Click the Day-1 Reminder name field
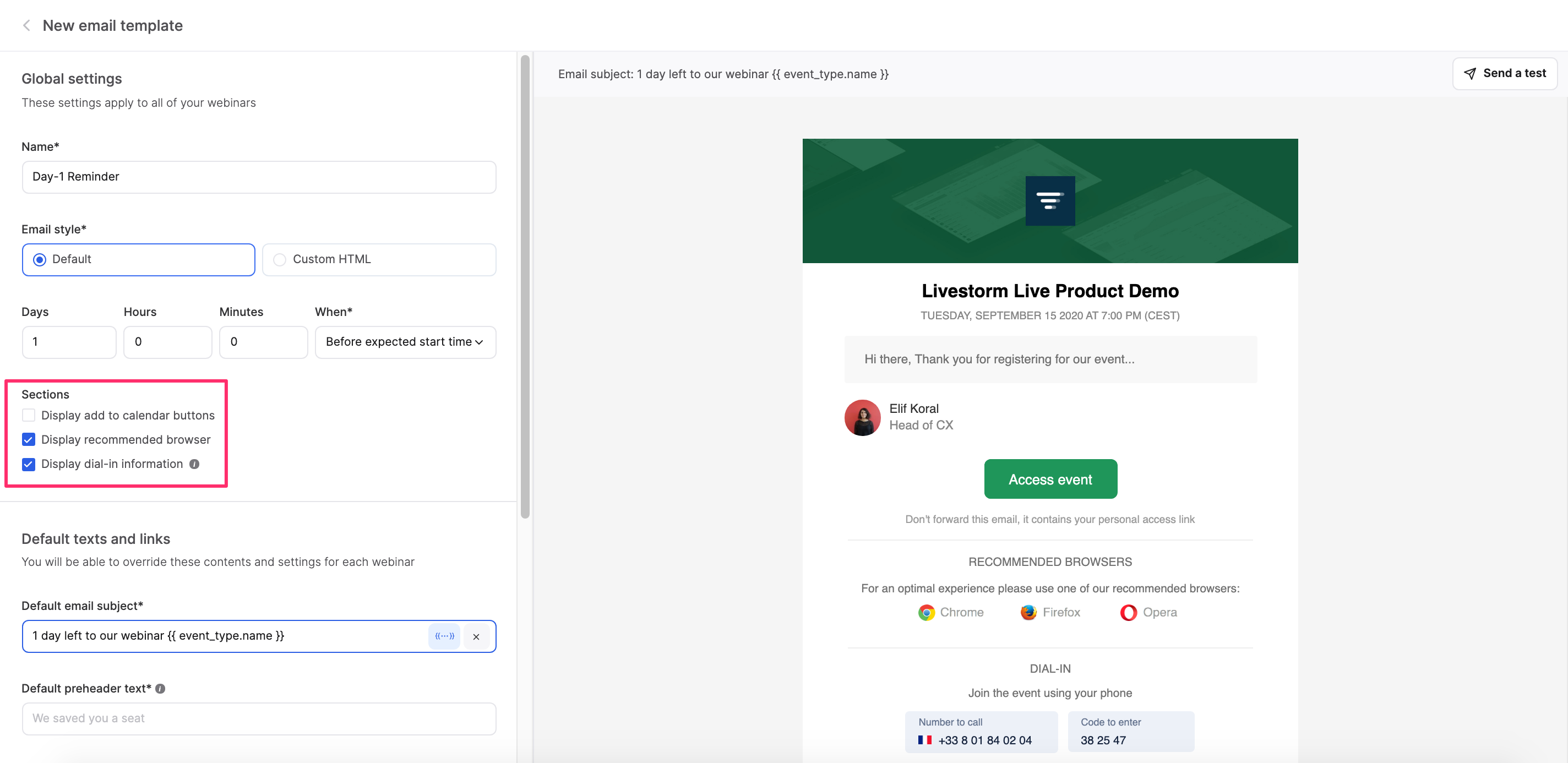The height and width of the screenshot is (763, 1568). (258, 177)
